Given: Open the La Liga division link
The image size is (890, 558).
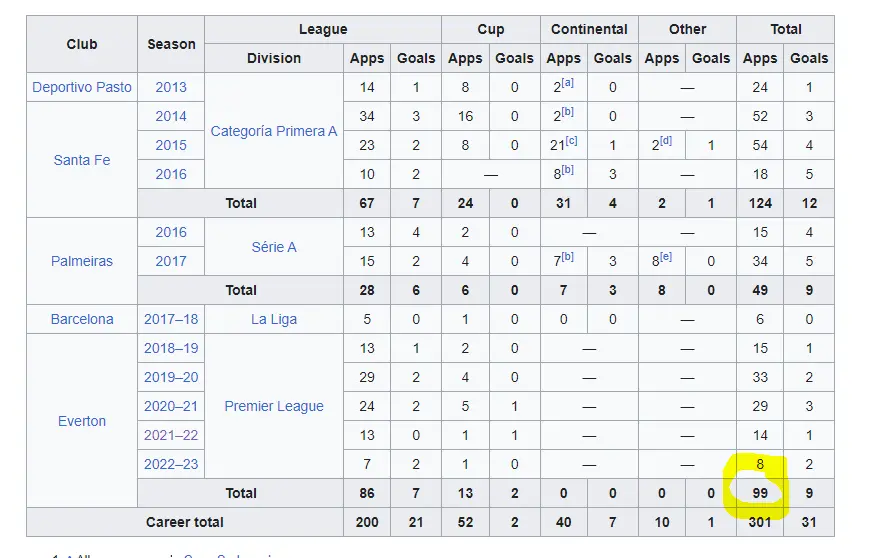Looking at the screenshot, I should tap(274, 320).
